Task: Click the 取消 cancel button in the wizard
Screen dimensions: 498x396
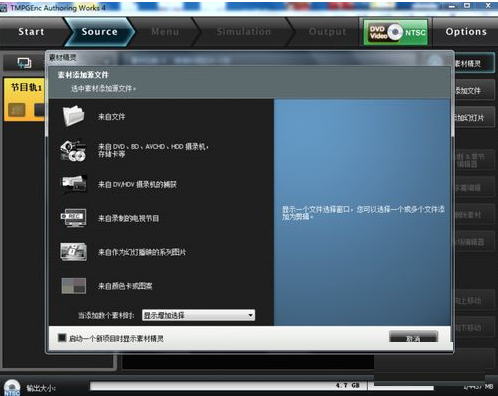Action: click(413, 337)
